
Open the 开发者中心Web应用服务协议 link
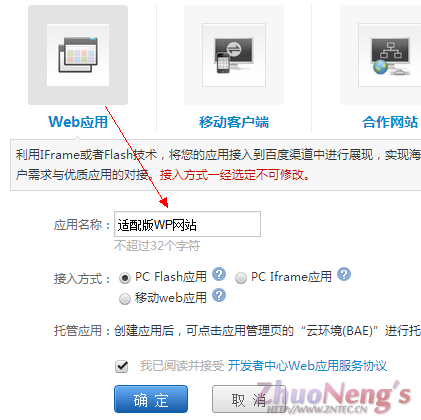coord(307,366)
